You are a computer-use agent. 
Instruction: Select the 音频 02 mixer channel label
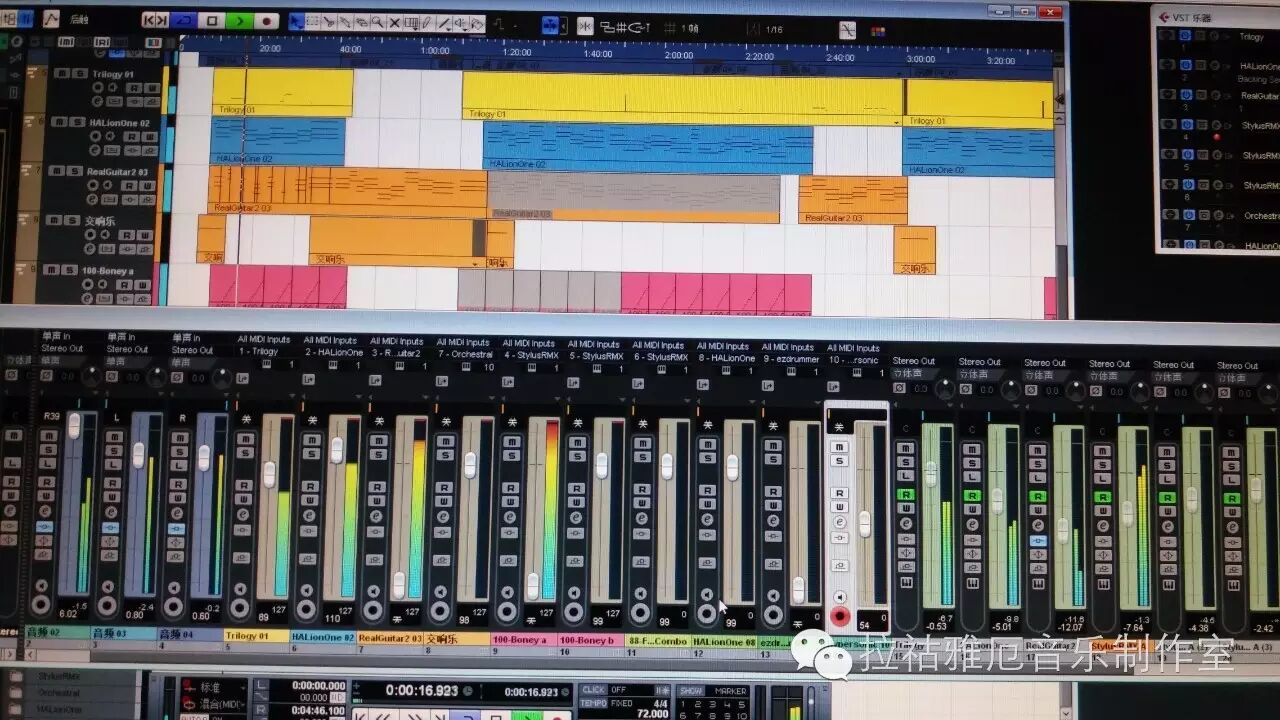click(56, 633)
